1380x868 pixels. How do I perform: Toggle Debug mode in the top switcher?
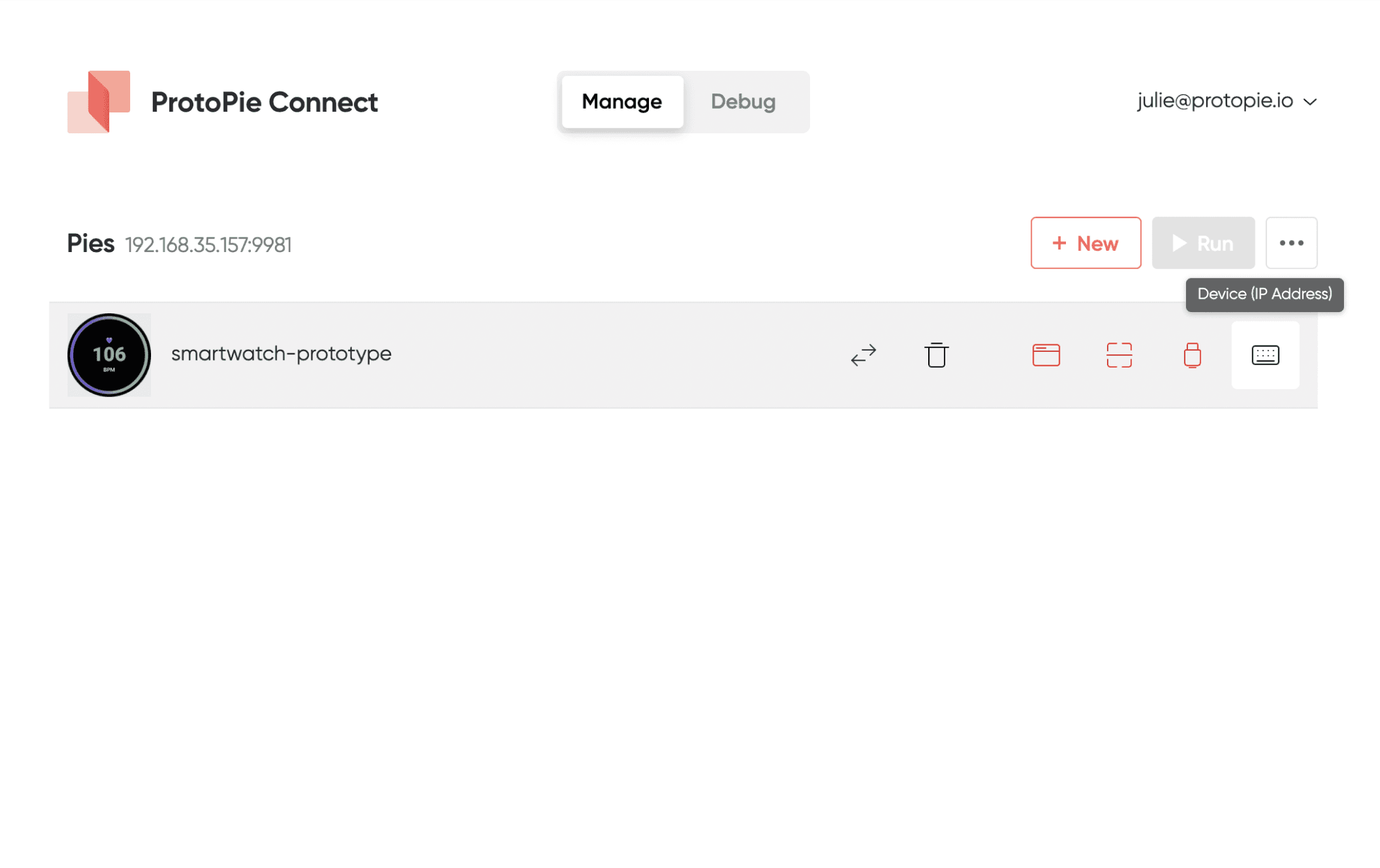[x=743, y=102]
